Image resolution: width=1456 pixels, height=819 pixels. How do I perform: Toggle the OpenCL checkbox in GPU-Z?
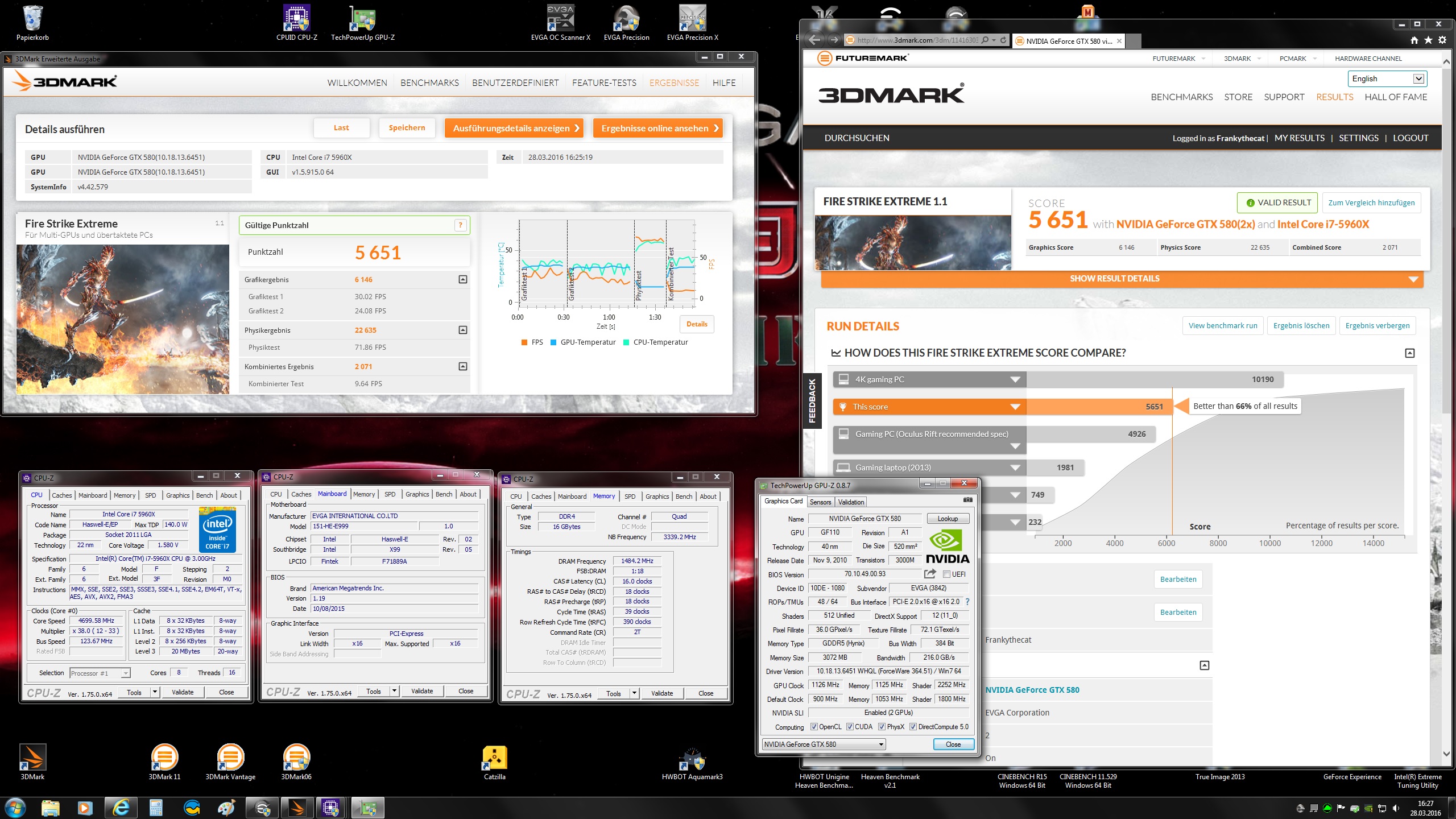coord(814,727)
